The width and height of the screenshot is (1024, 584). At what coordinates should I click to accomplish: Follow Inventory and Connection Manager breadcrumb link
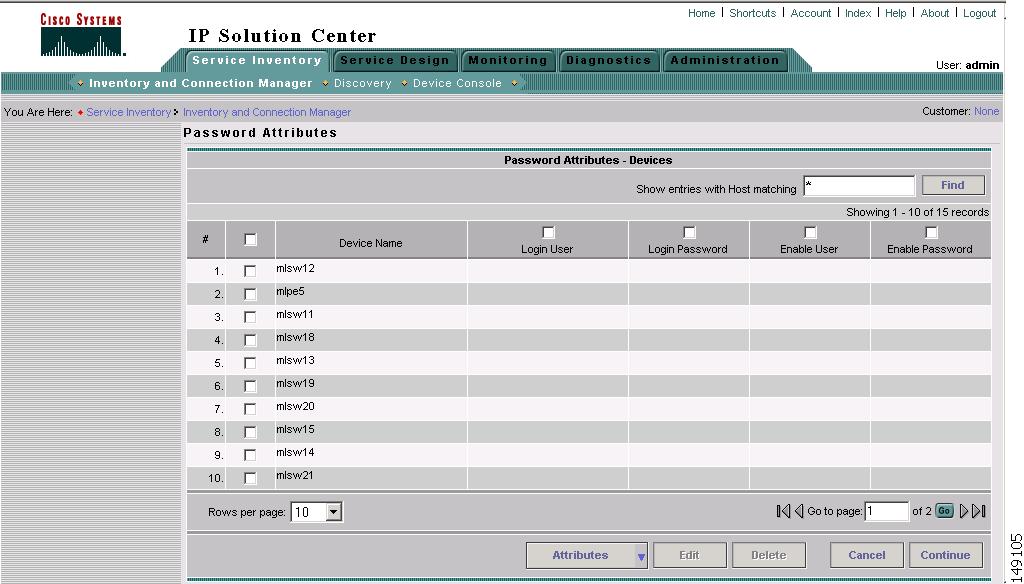[x=266, y=112]
